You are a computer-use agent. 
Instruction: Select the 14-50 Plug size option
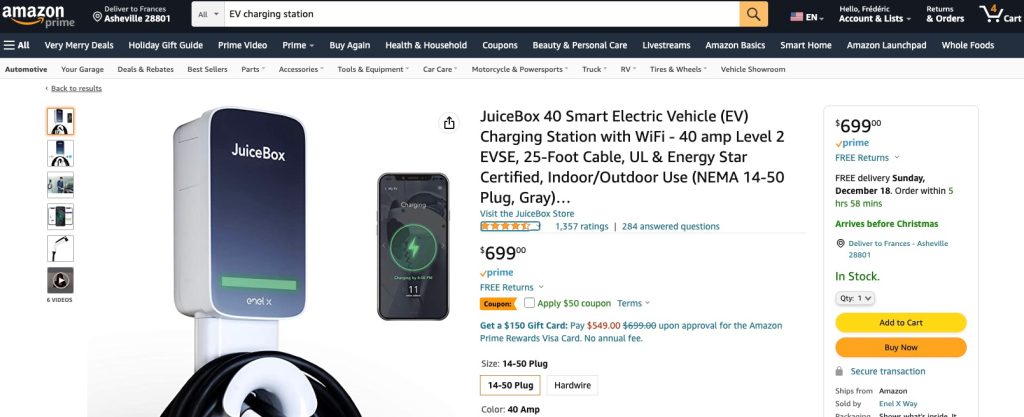pos(510,384)
